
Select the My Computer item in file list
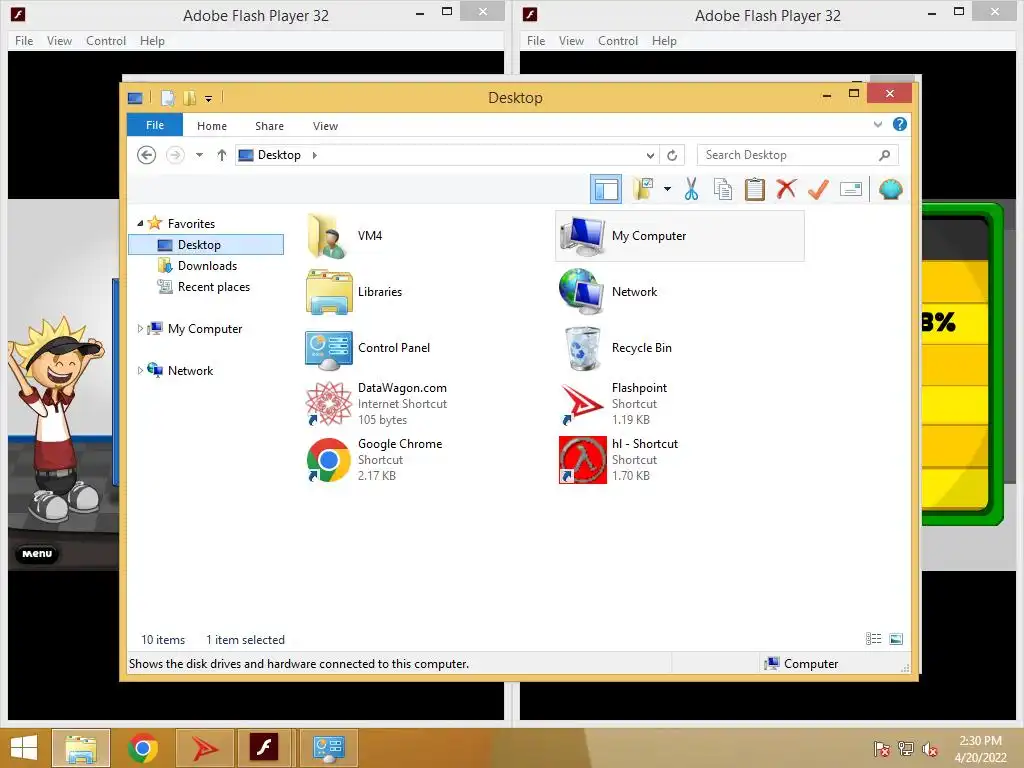(x=679, y=236)
